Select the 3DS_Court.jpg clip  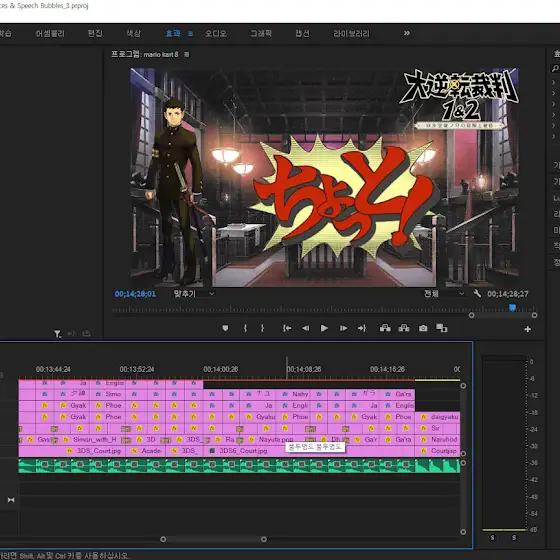point(72,451)
